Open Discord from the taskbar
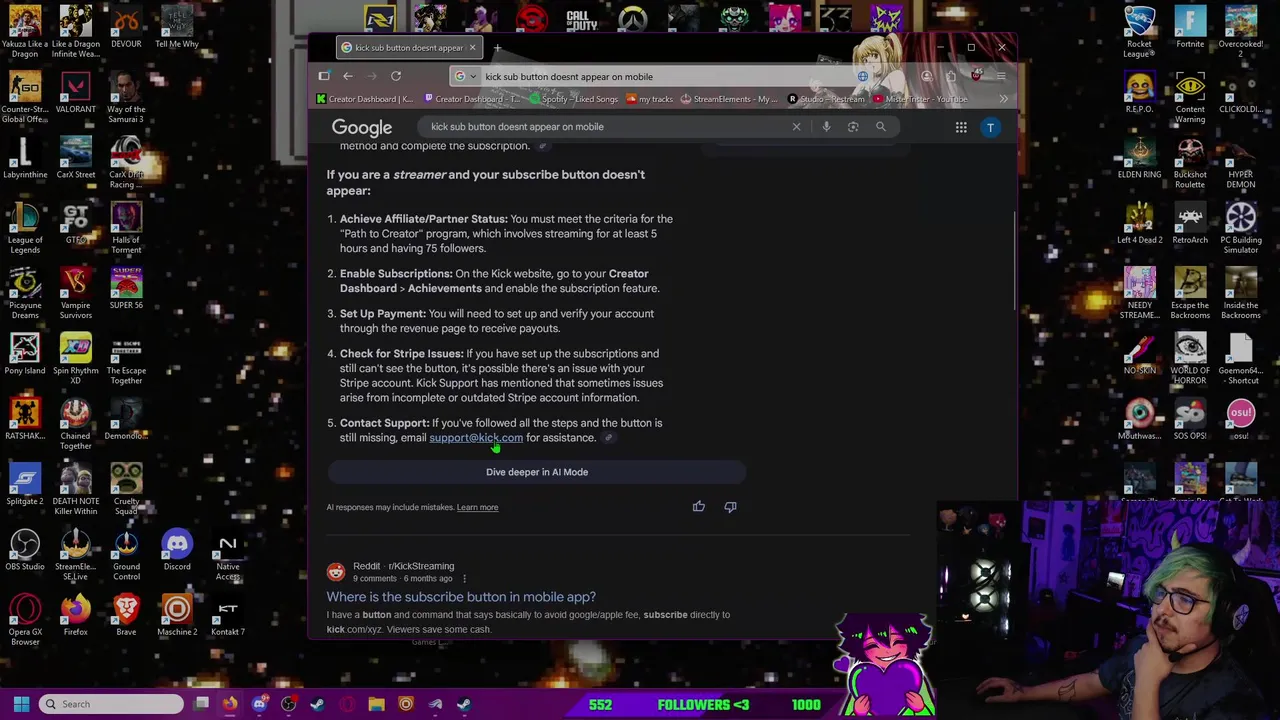1280x720 pixels. [259, 704]
